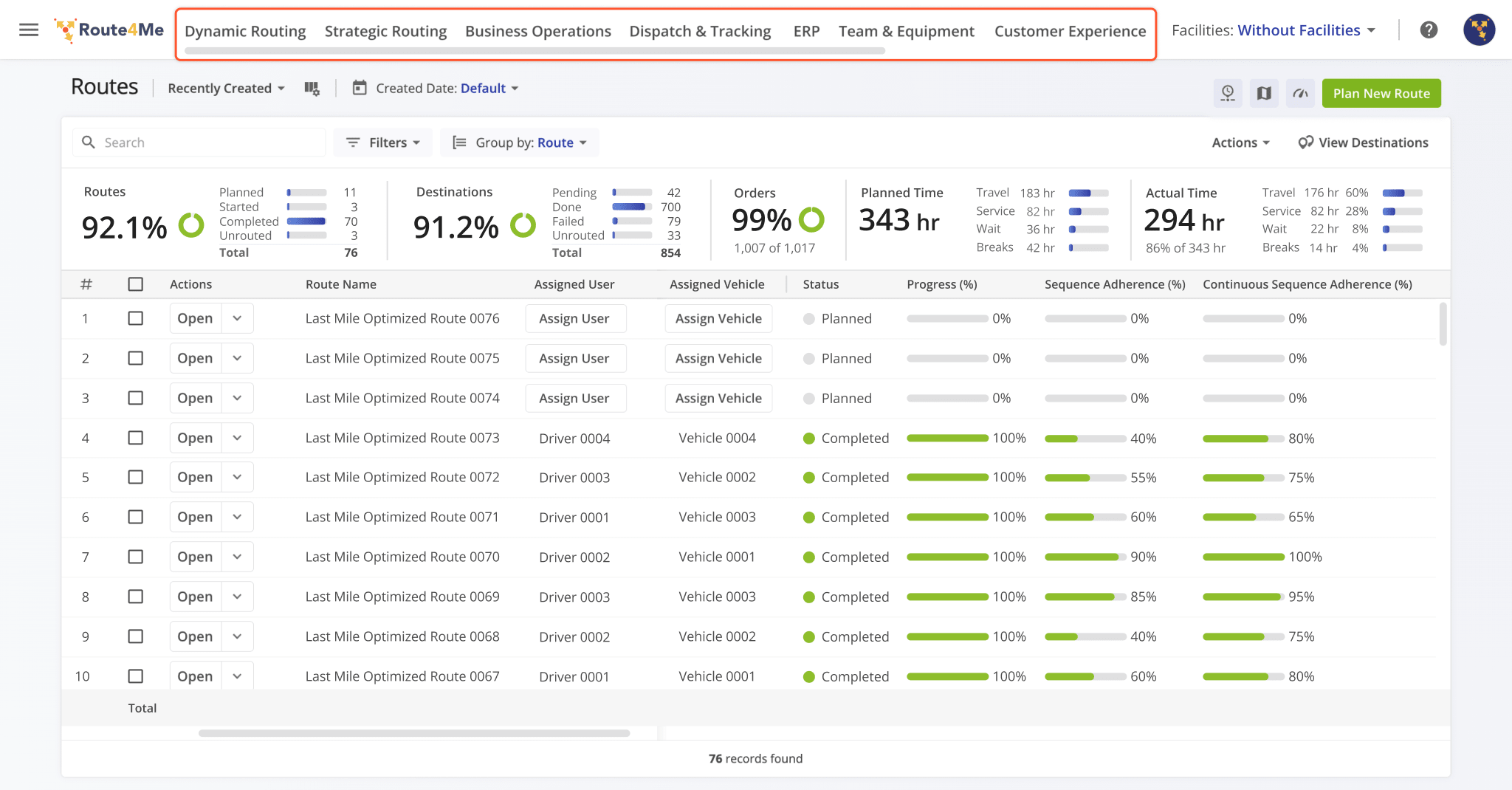Select the checkbox for Route 0073

136,438
